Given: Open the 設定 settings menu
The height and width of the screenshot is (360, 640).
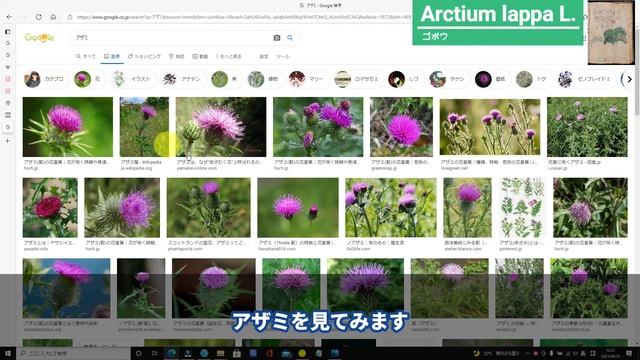Looking at the screenshot, I should click(x=264, y=56).
